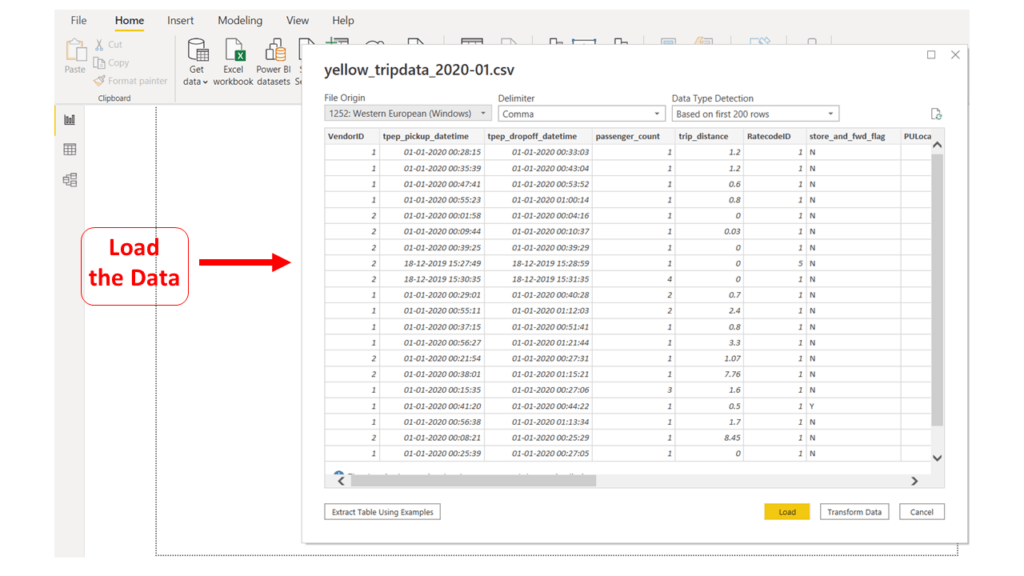Open the Model view sidebar icon
This screenshot has width=1024, height=576.
69,180
